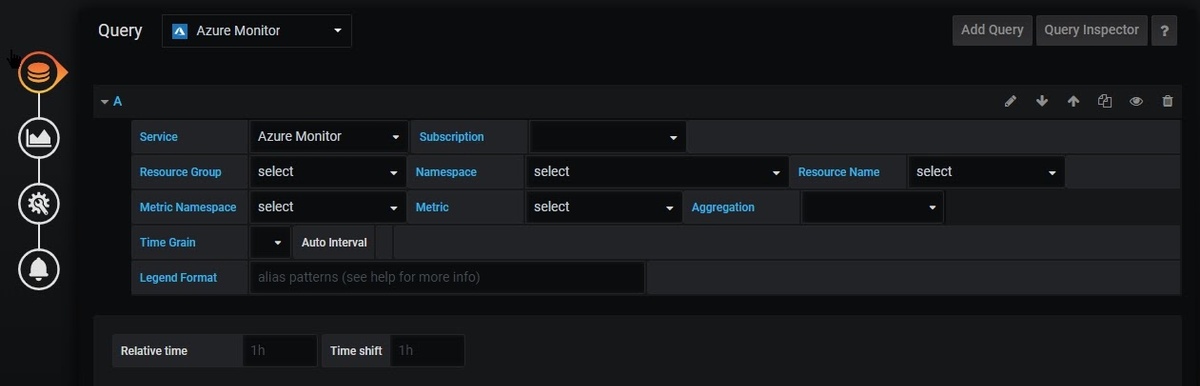
Task: Toggle query A visibility eye icon
Action: tap(1136, 101)
